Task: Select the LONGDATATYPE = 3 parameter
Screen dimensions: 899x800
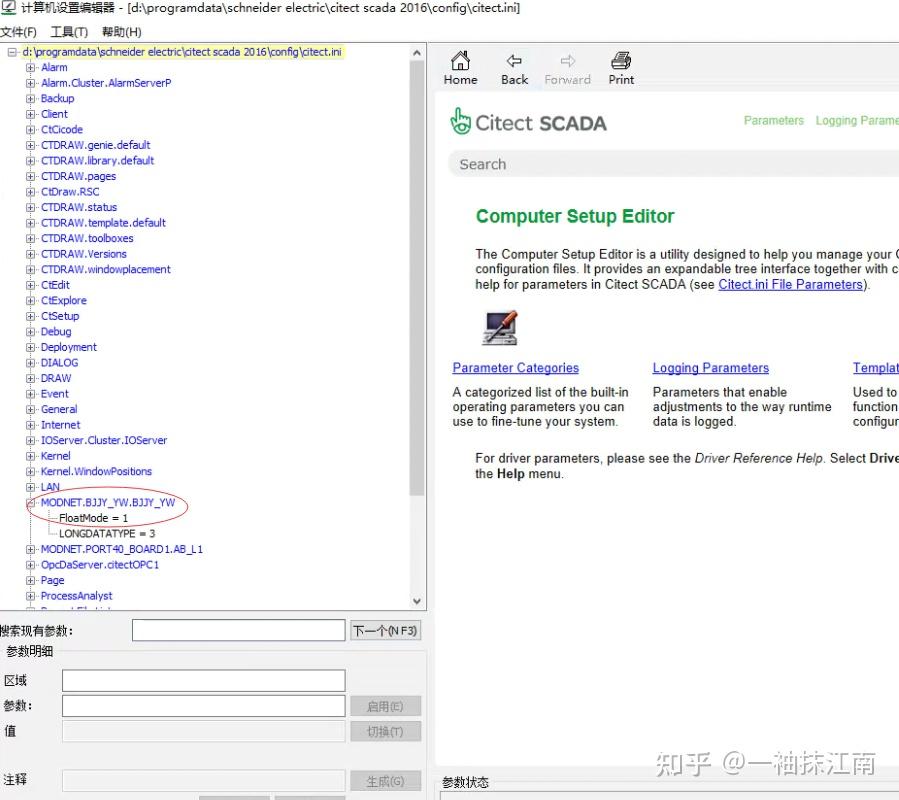Action: tap(107, 534)
